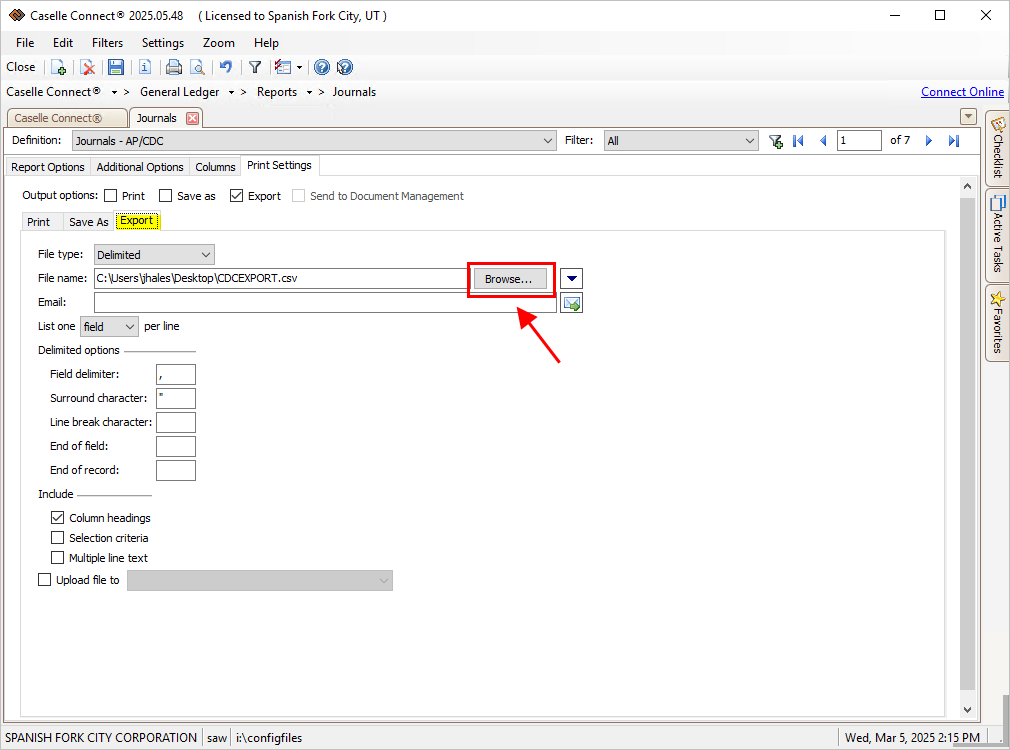Viewport: 1010px width, 750px height.
Task: Click inside the File name input field
Action: (282, 278)
